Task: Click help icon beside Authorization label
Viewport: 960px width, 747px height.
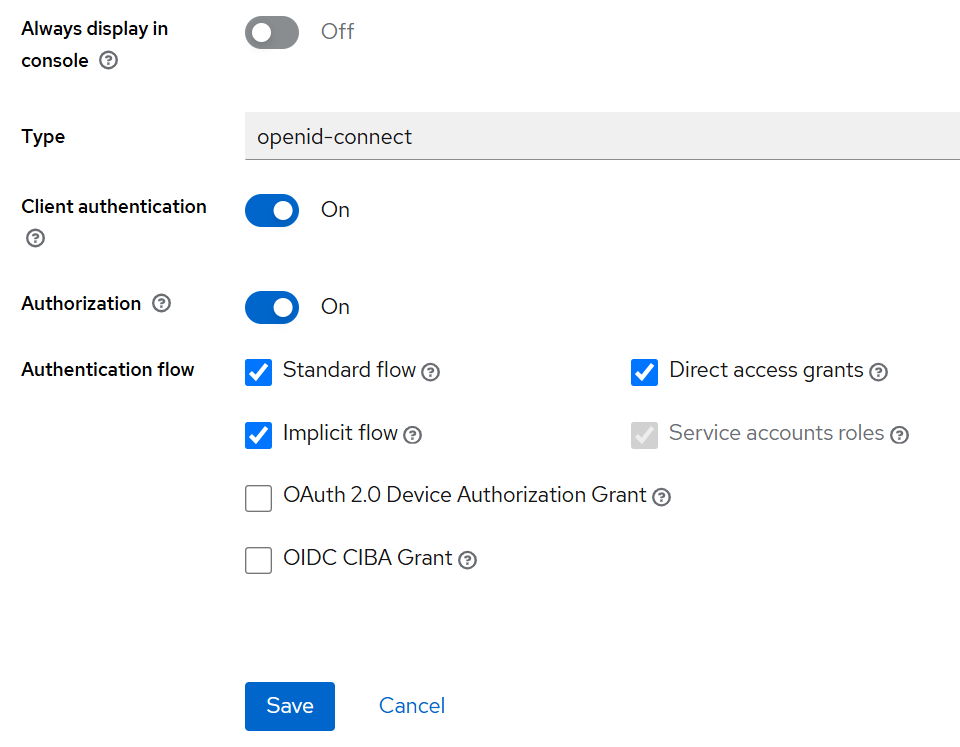Action: click(x=161, y=303)
